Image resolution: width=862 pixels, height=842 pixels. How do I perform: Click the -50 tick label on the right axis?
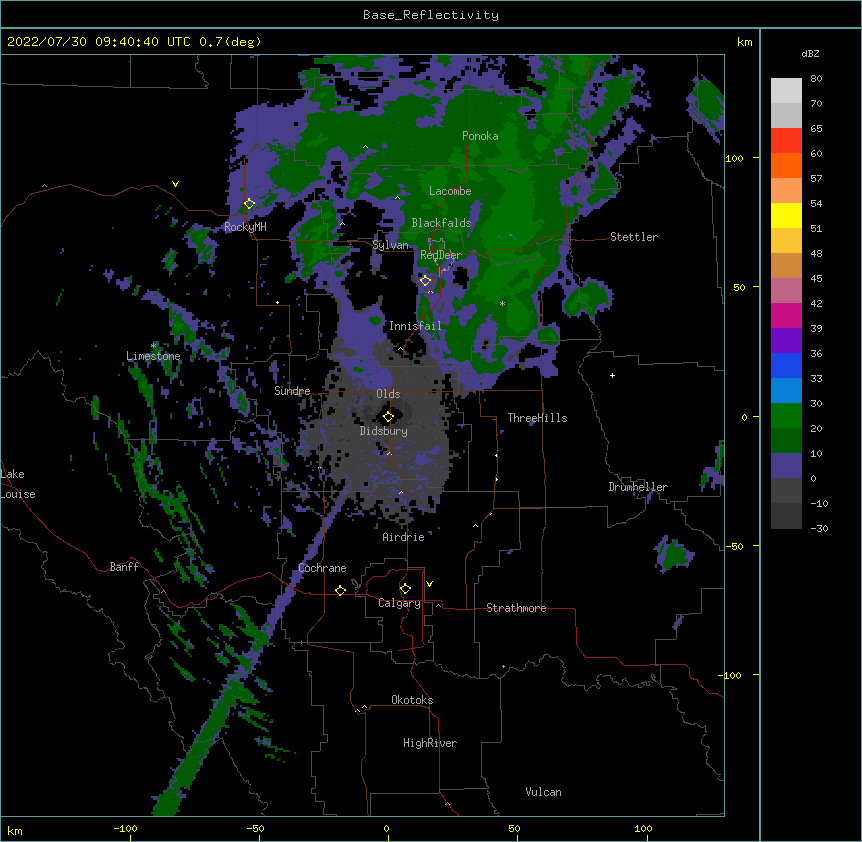[734, 546]
